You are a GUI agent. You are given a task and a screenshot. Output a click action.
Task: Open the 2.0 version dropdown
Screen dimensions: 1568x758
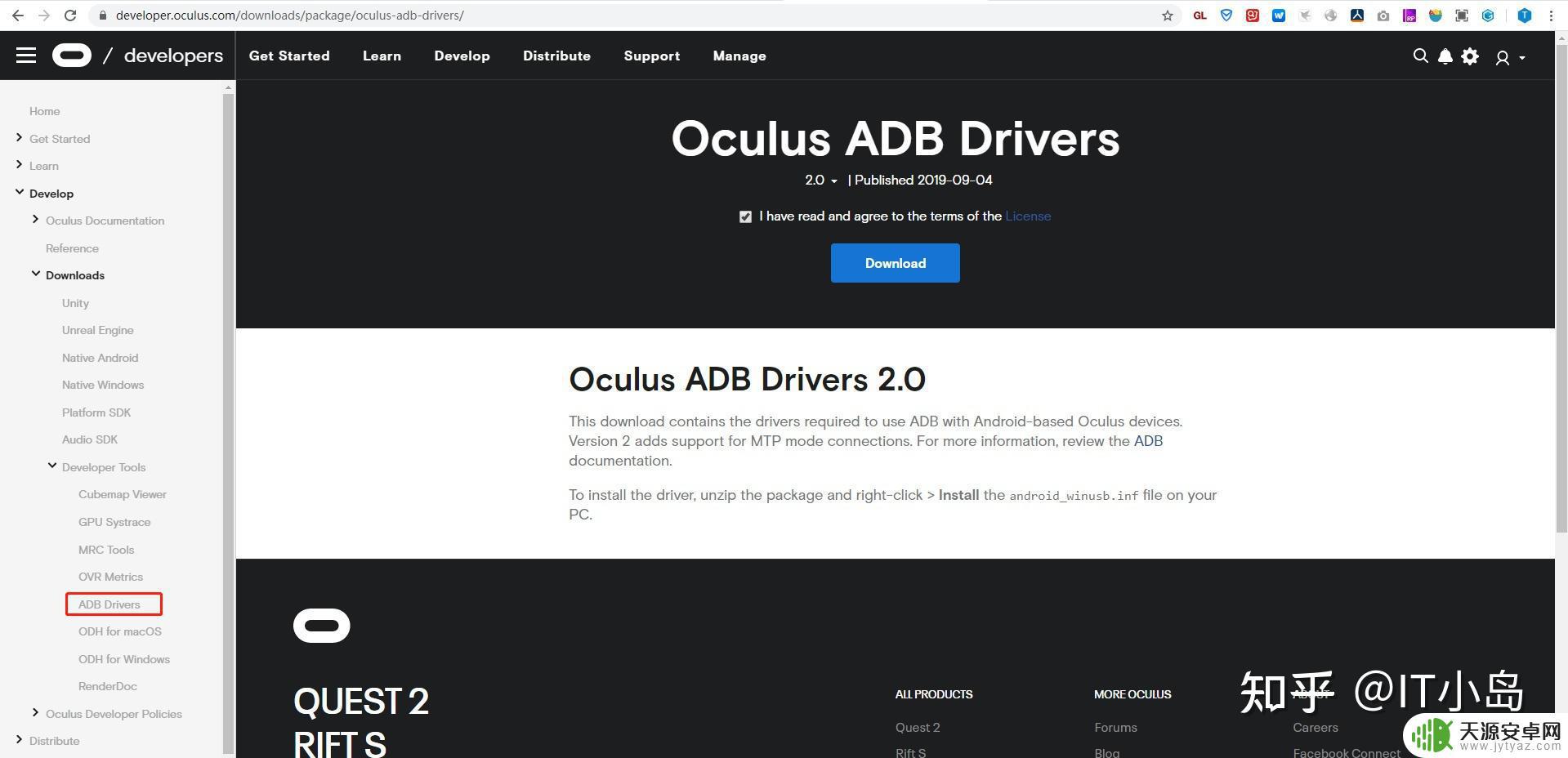(820, 180)
